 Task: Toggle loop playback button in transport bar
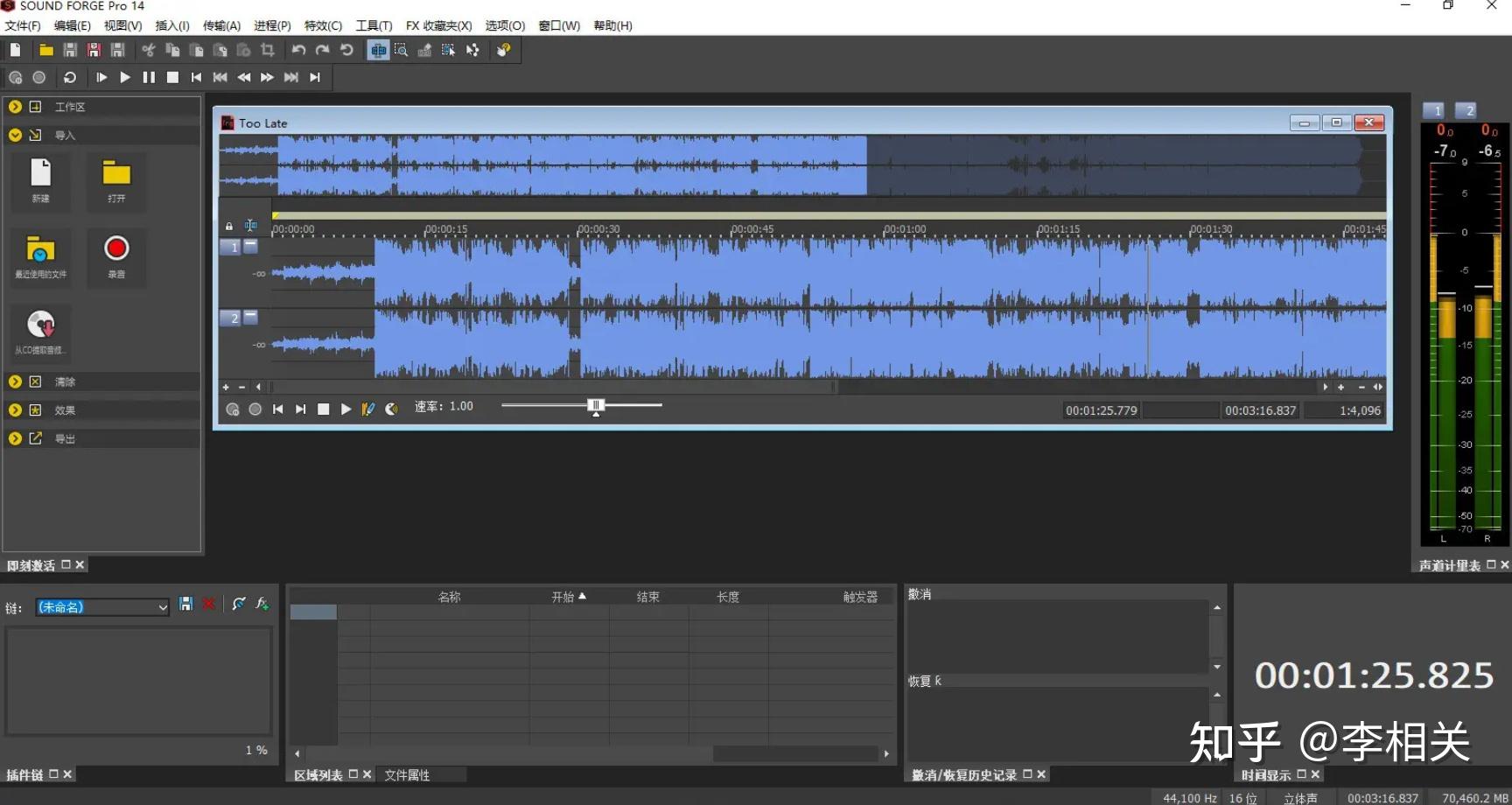[x=70, y=77]
